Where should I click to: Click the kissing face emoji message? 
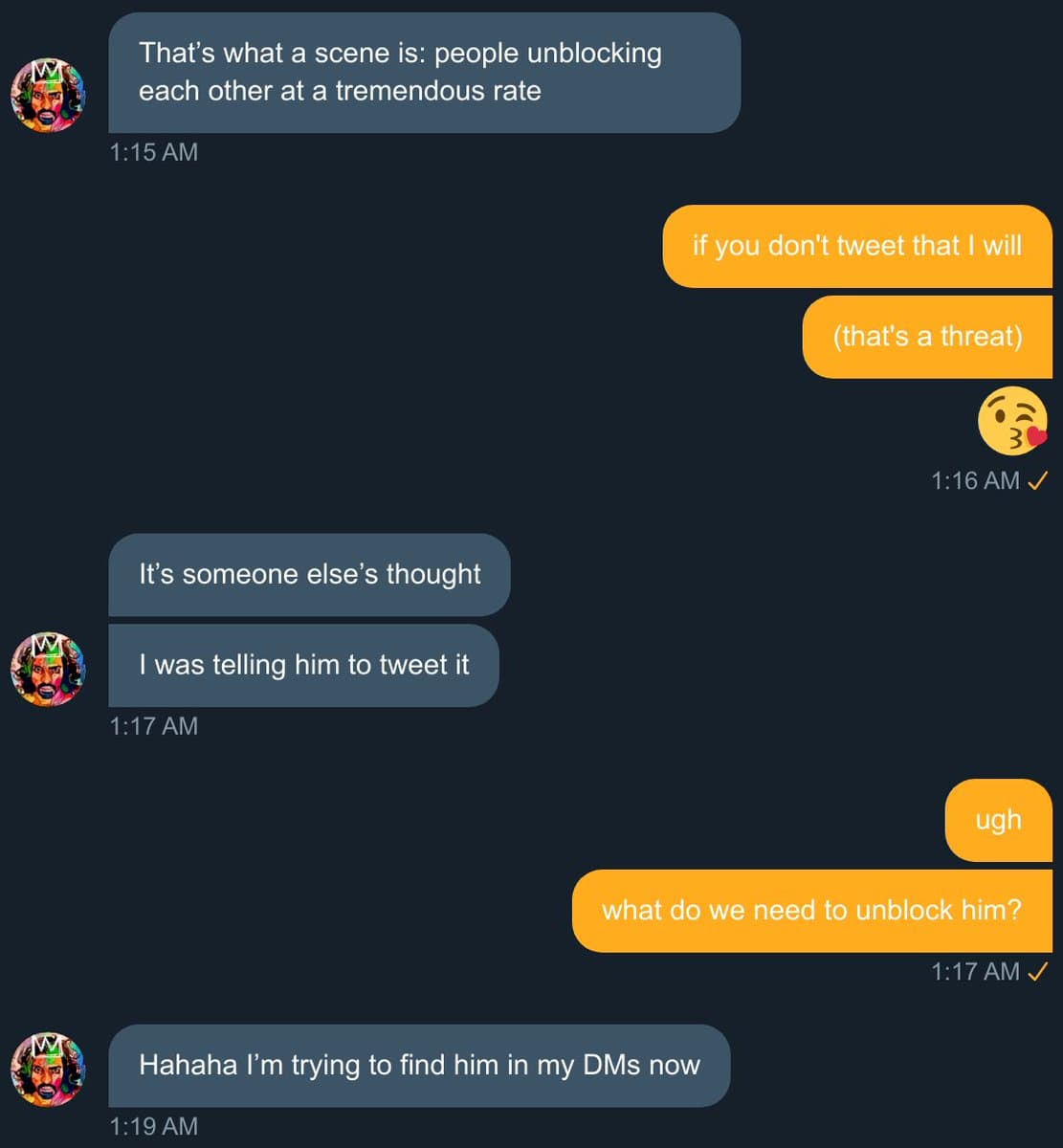[1013, 422]
